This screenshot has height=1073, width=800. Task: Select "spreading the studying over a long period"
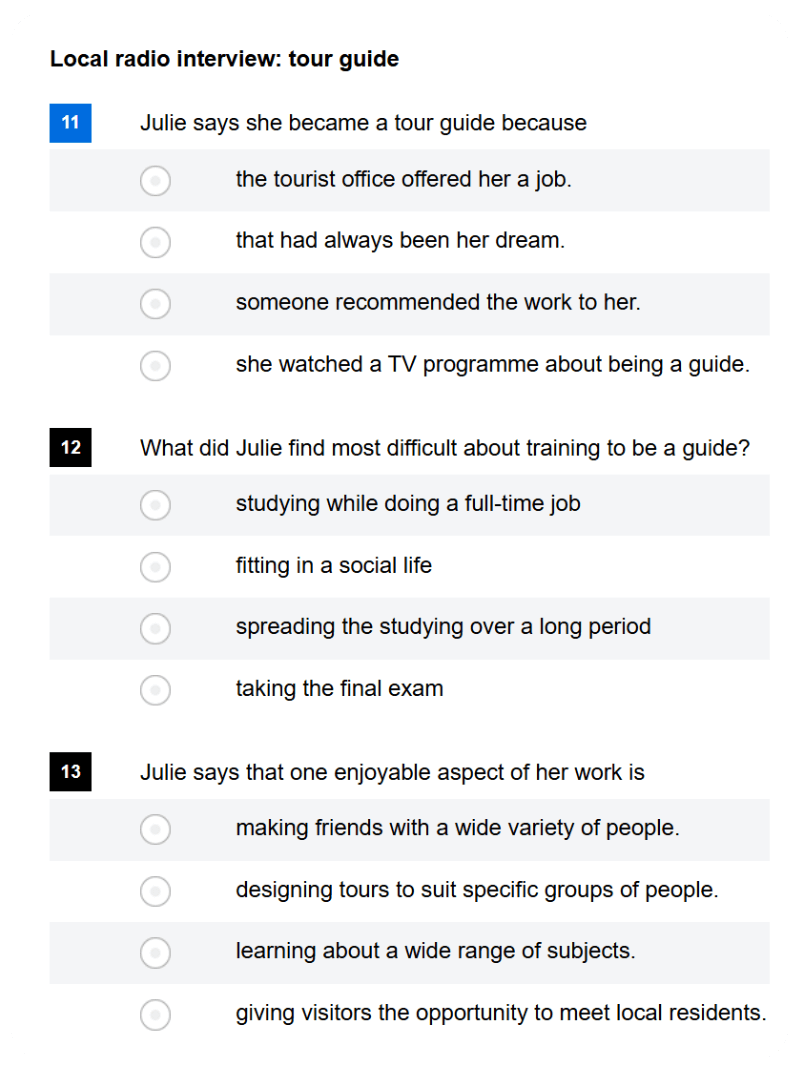tap(155, 629)
